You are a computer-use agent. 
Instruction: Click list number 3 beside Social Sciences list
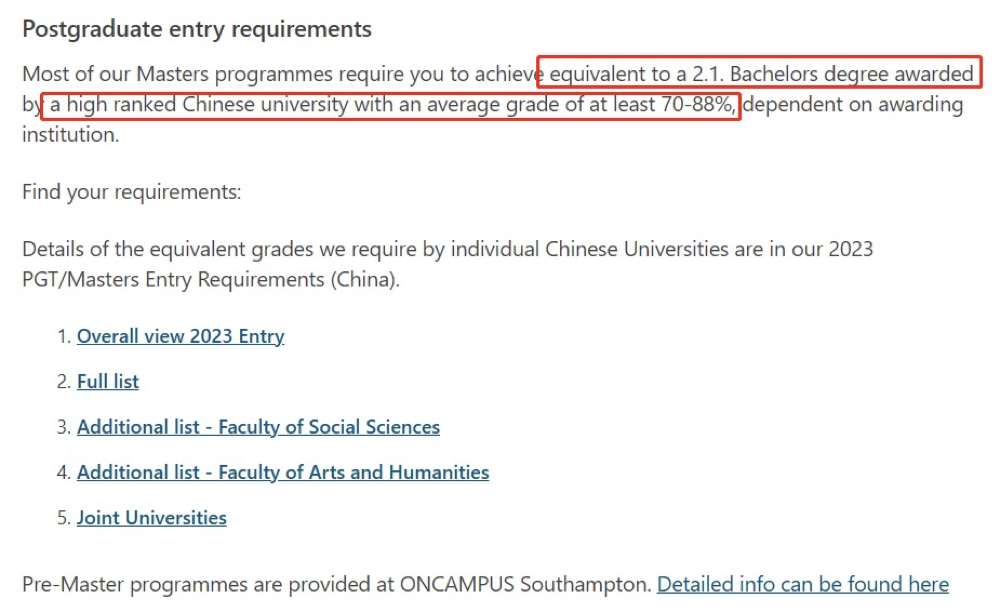pos(63,426)
